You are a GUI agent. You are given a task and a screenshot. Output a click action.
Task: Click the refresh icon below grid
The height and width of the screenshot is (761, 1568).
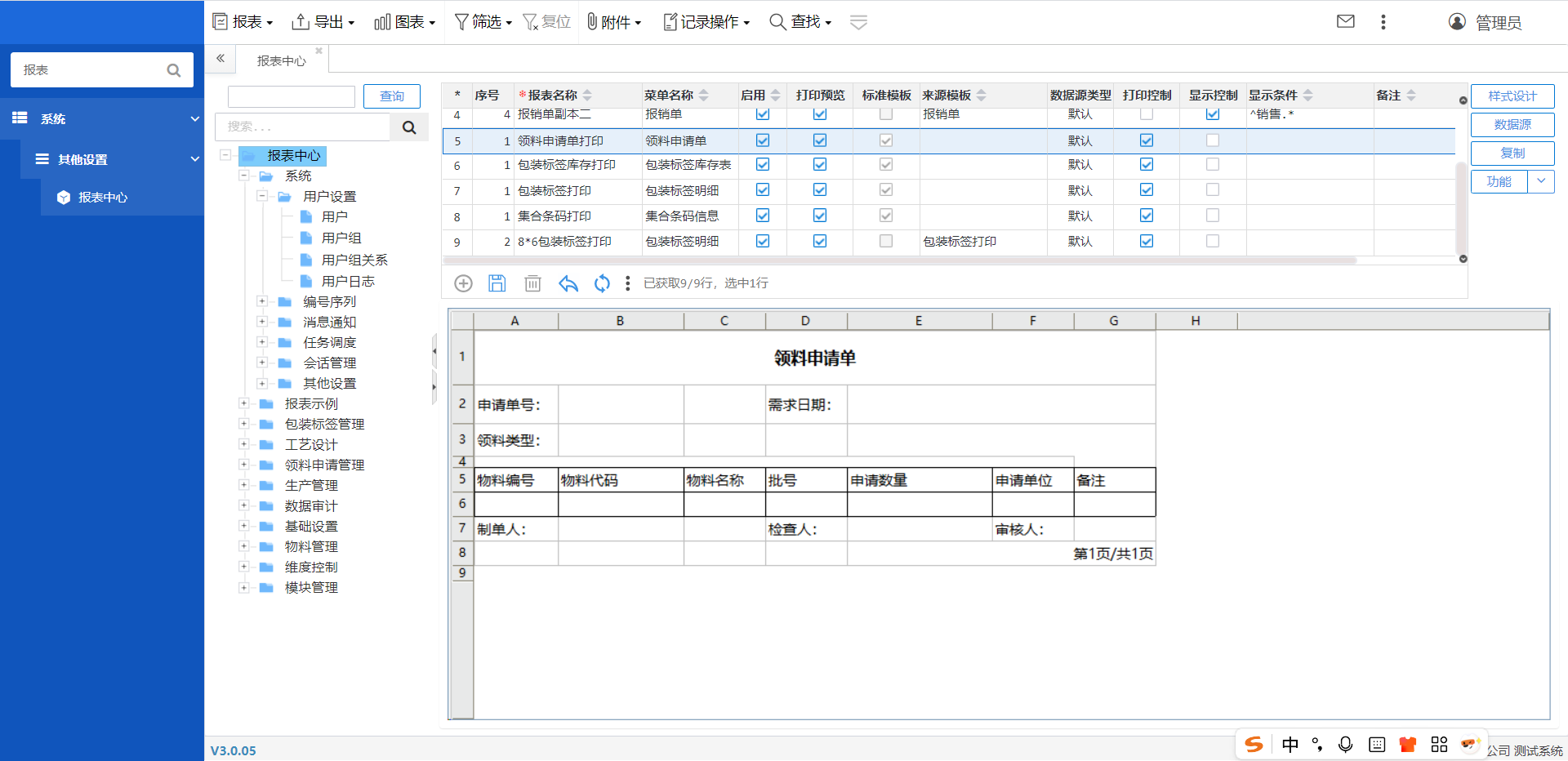pos(602,283)
